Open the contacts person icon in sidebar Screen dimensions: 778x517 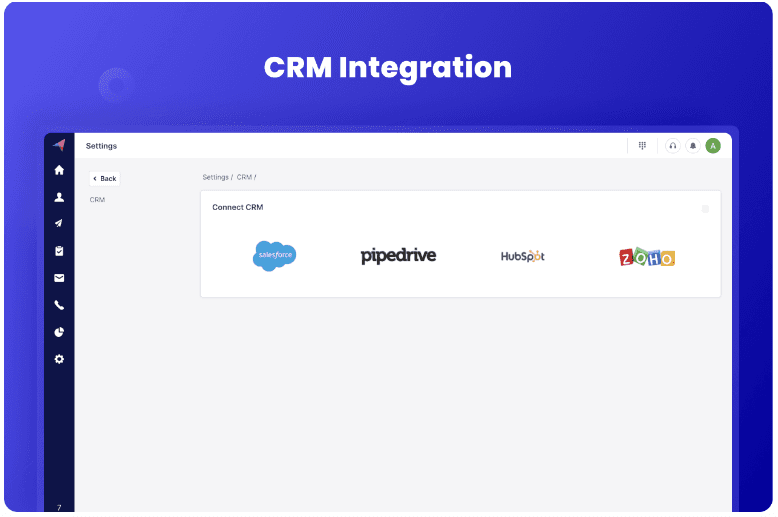pyautogui.click(x=59, y=197)
